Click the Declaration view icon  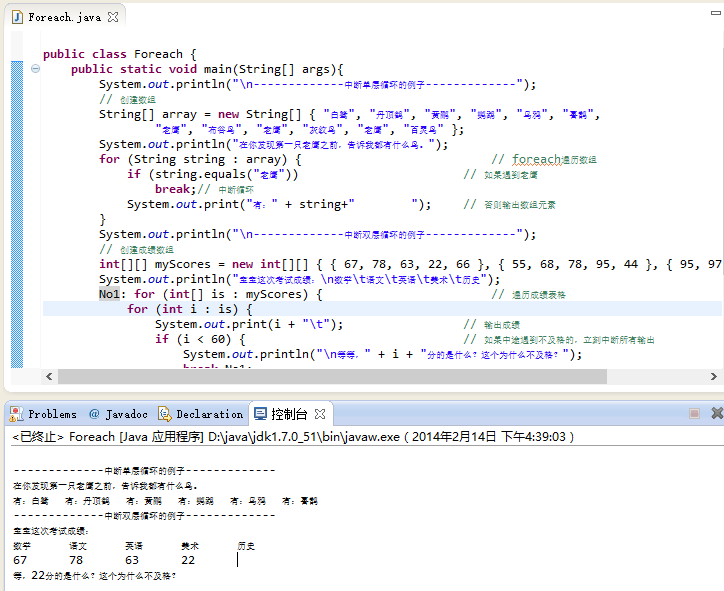pos(164,414)
